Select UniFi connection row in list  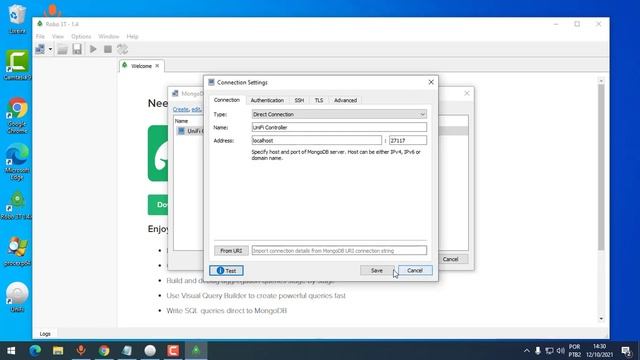pyautogui.click(x=190, y=131)
